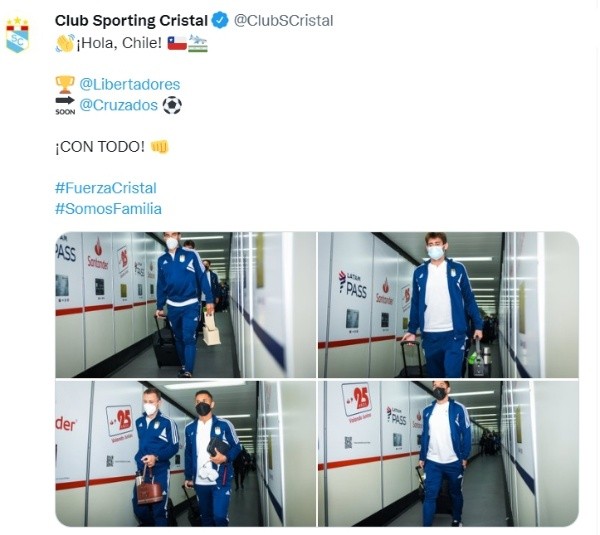Click the @ClubSCristal handle
The height and width of the screenshot is (535, 600).
pos(284,21)
